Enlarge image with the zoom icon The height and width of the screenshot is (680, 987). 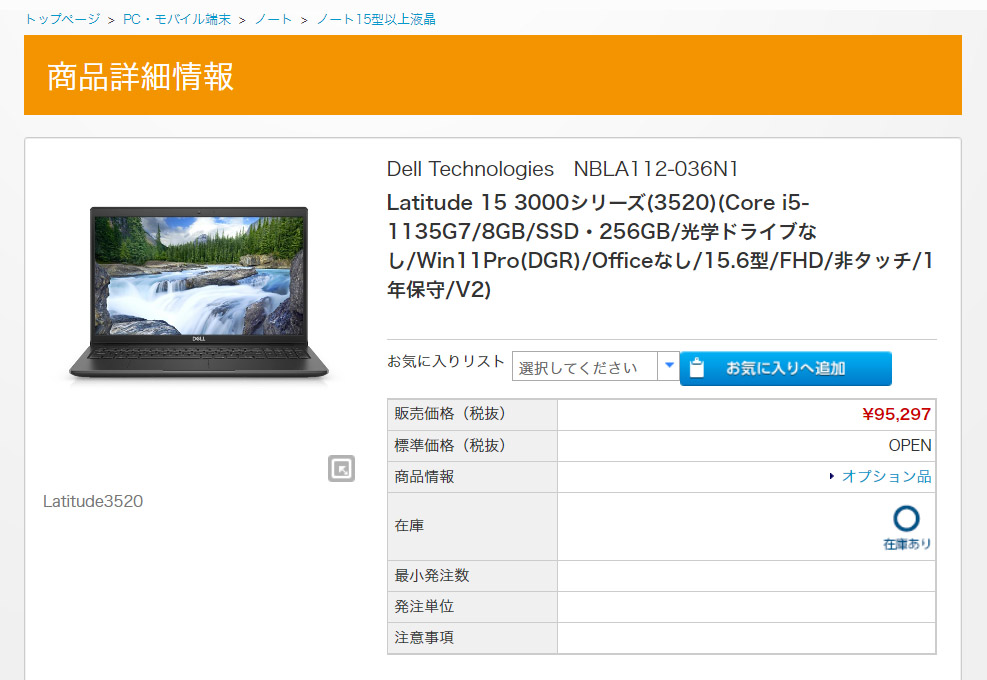tap(341, 468)
